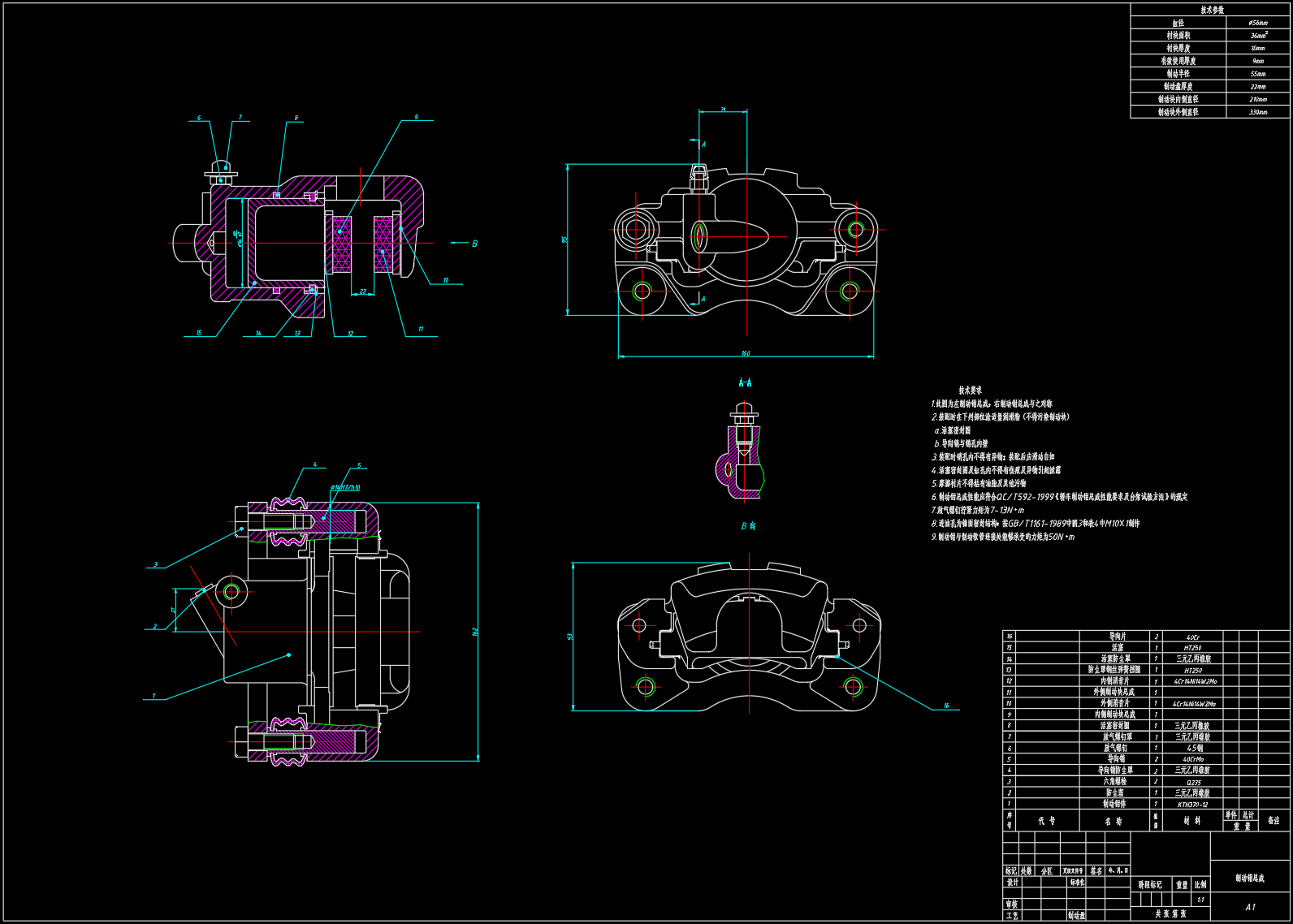Select balloon number 9 callout
This screenshot has width=1293, height=924.
pyautogui.click(x=416, y=118)
